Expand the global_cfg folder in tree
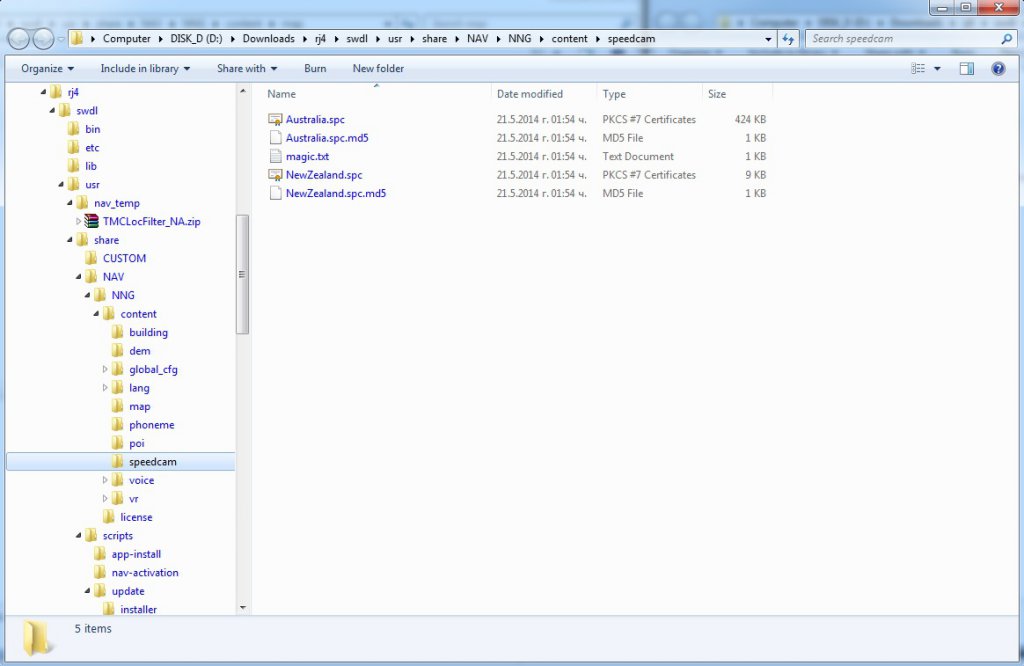1024x666 pixels. (105, 370)
